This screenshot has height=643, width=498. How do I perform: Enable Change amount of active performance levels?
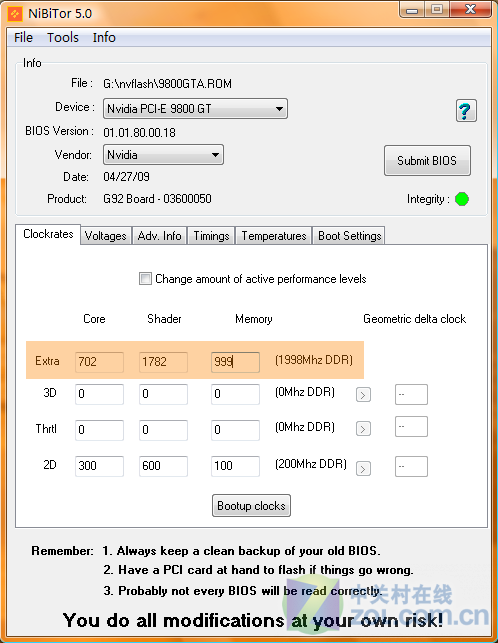[145, 279]
